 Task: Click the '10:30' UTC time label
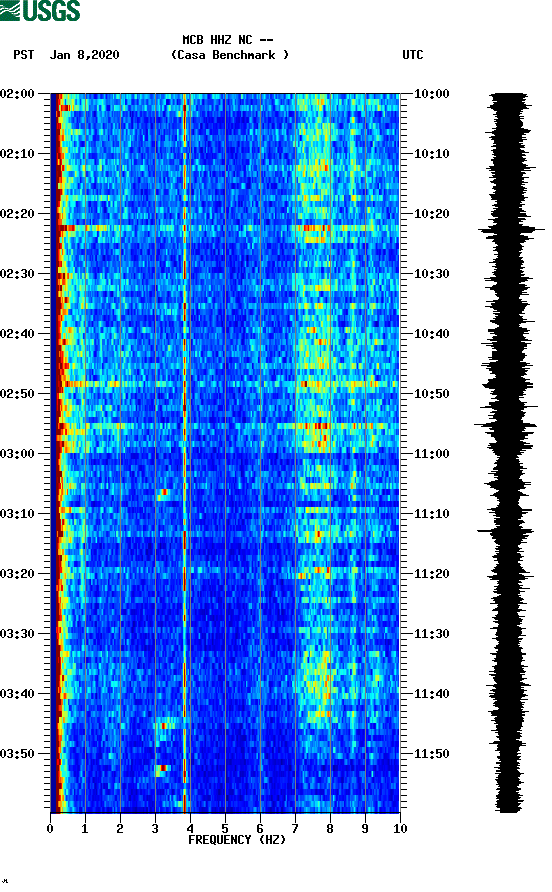431,274
